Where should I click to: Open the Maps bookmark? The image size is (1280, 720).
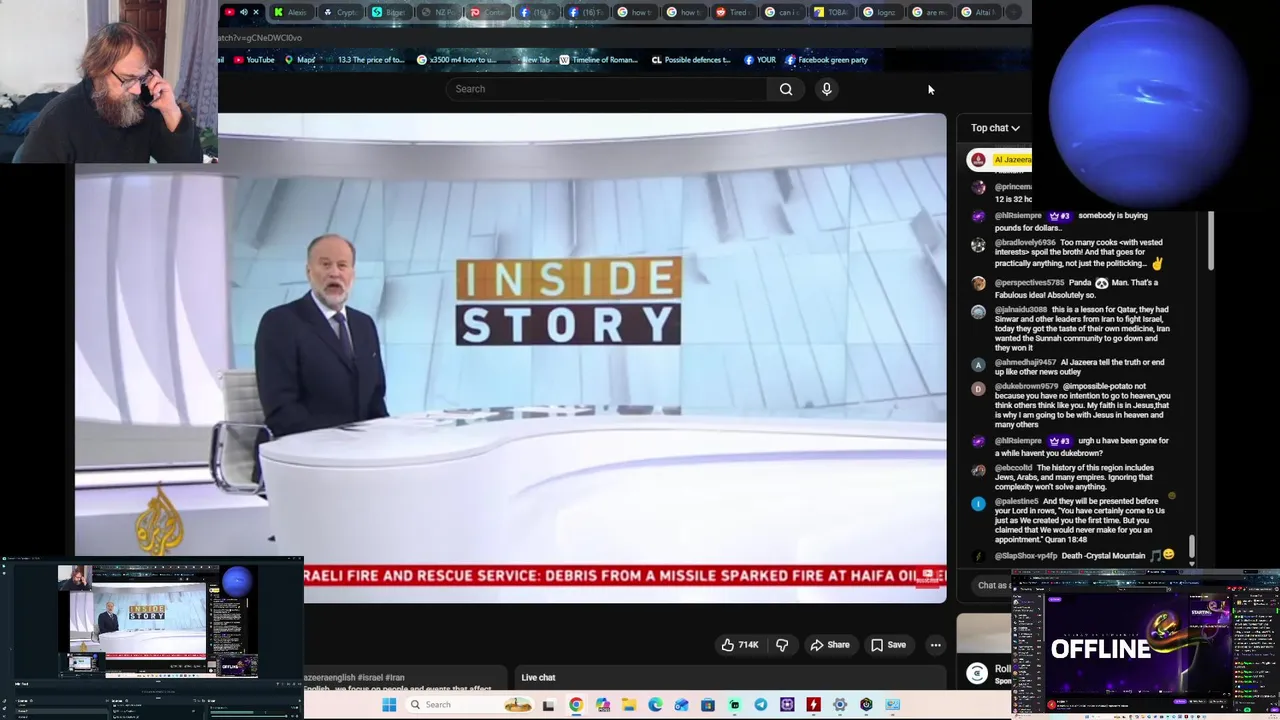pyautogui.click(x=299, y=60)
